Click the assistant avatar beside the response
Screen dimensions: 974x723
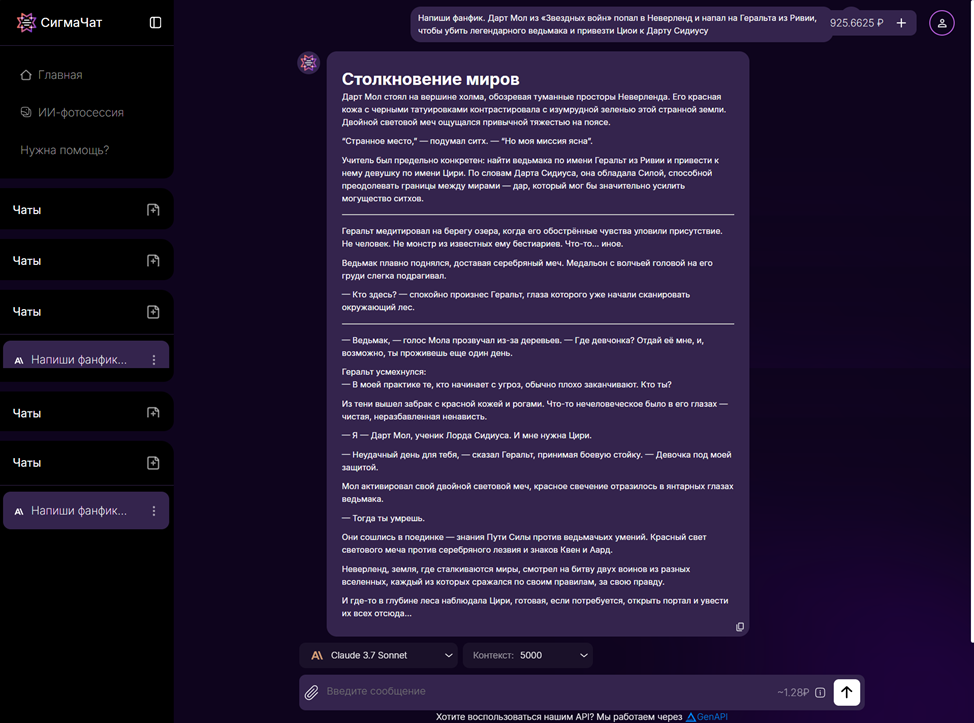(x=308, y=62)
